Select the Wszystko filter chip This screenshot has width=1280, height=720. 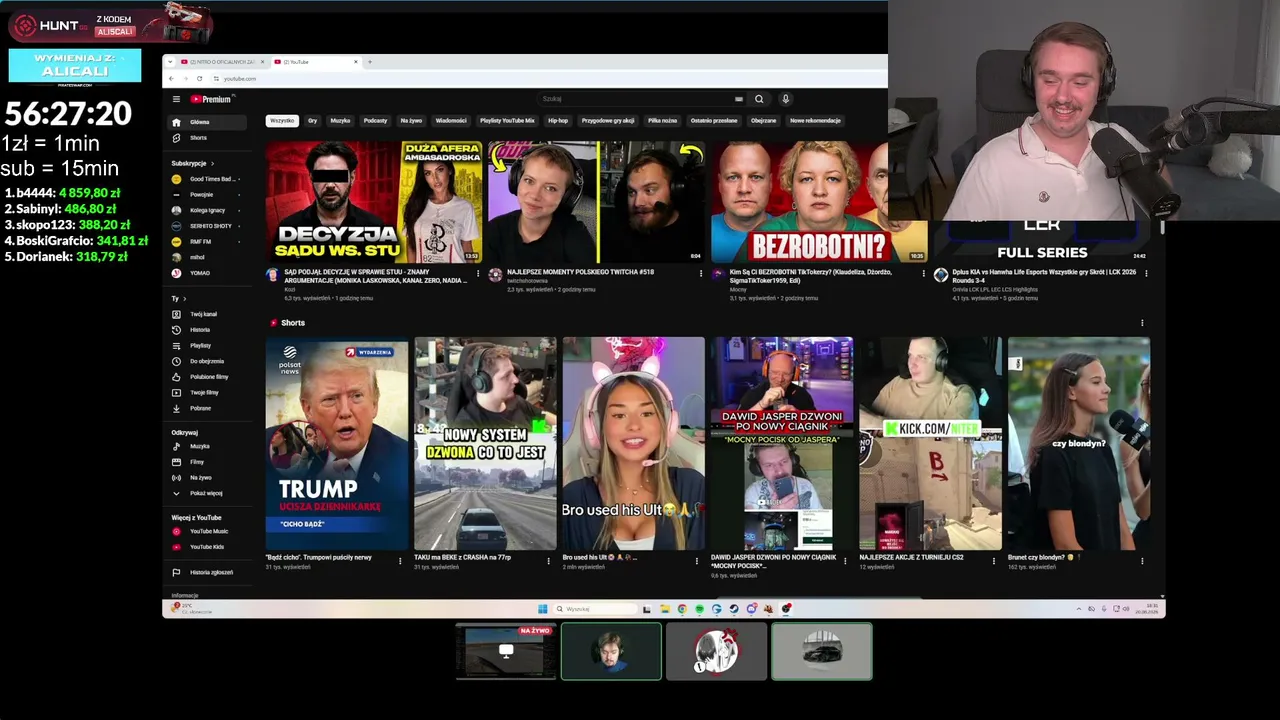[282, 121]
